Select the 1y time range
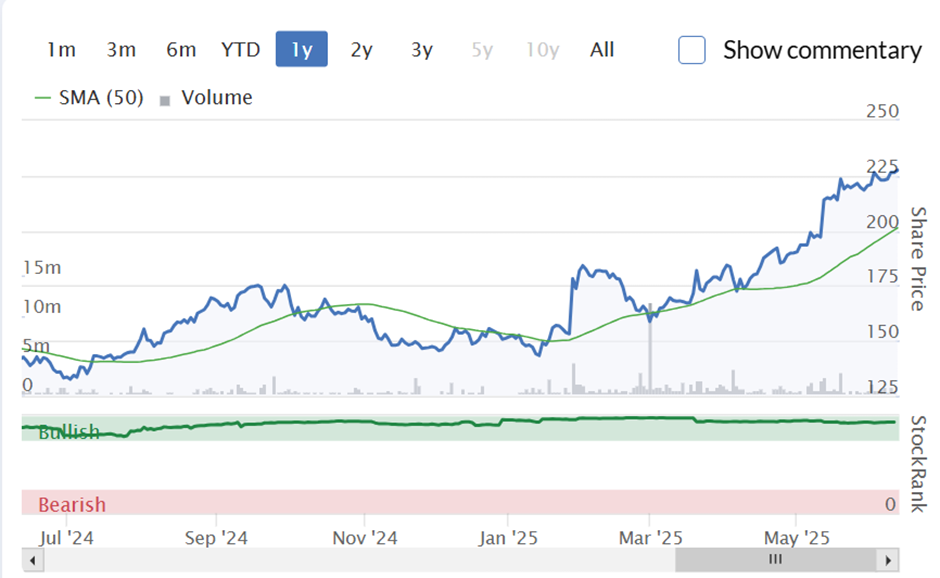Screen dimensions: 940x578 click(302, 49)
